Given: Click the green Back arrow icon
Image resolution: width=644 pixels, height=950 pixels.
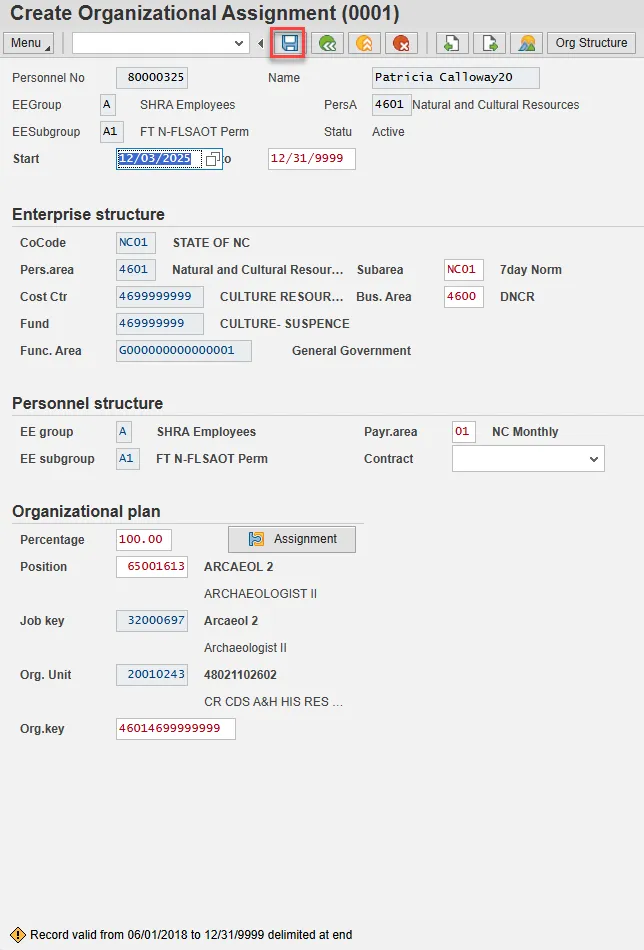Looking at the screenshot, I should pyautogui.click(x=326, y=43).
